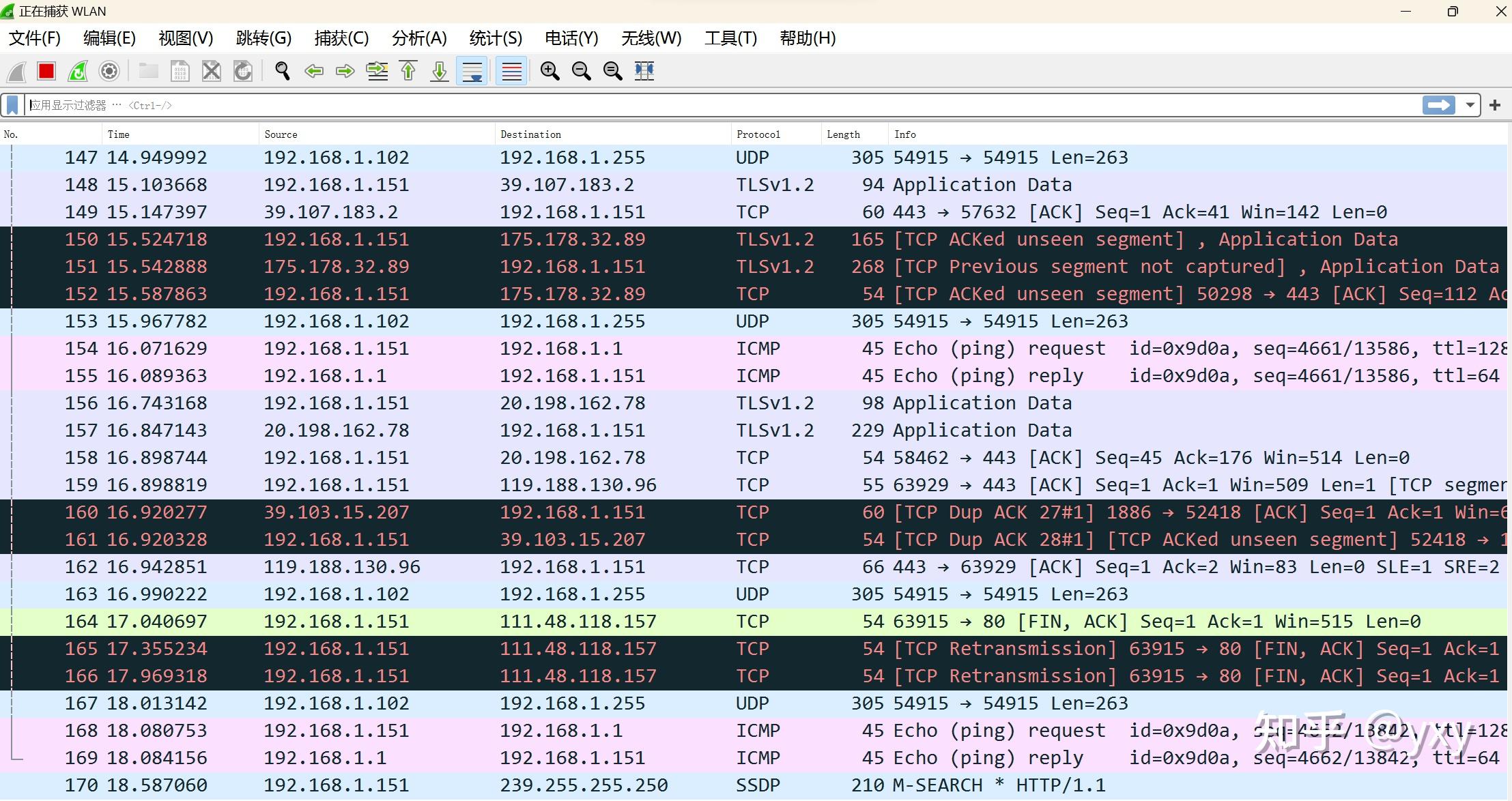Open capture options gear icon
The width and height of the screenshot is (1512, 801).
(x=109, y=71)
